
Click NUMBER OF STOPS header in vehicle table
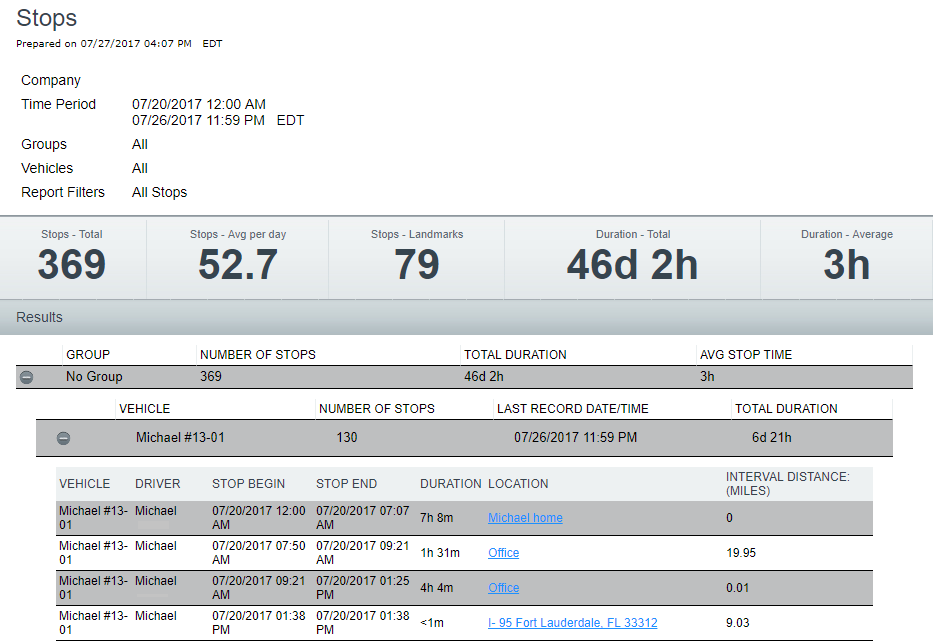coord(377,409)
